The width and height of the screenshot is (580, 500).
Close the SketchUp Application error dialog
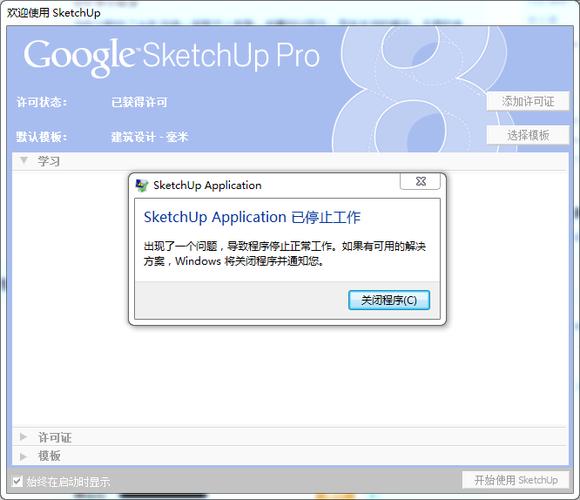tap(420, 182)
